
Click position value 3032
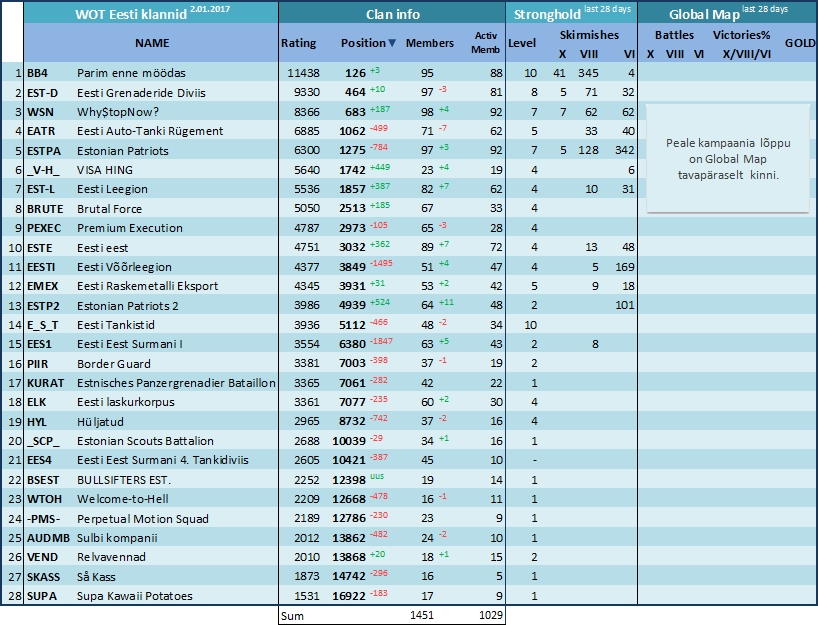pos(352,247)
